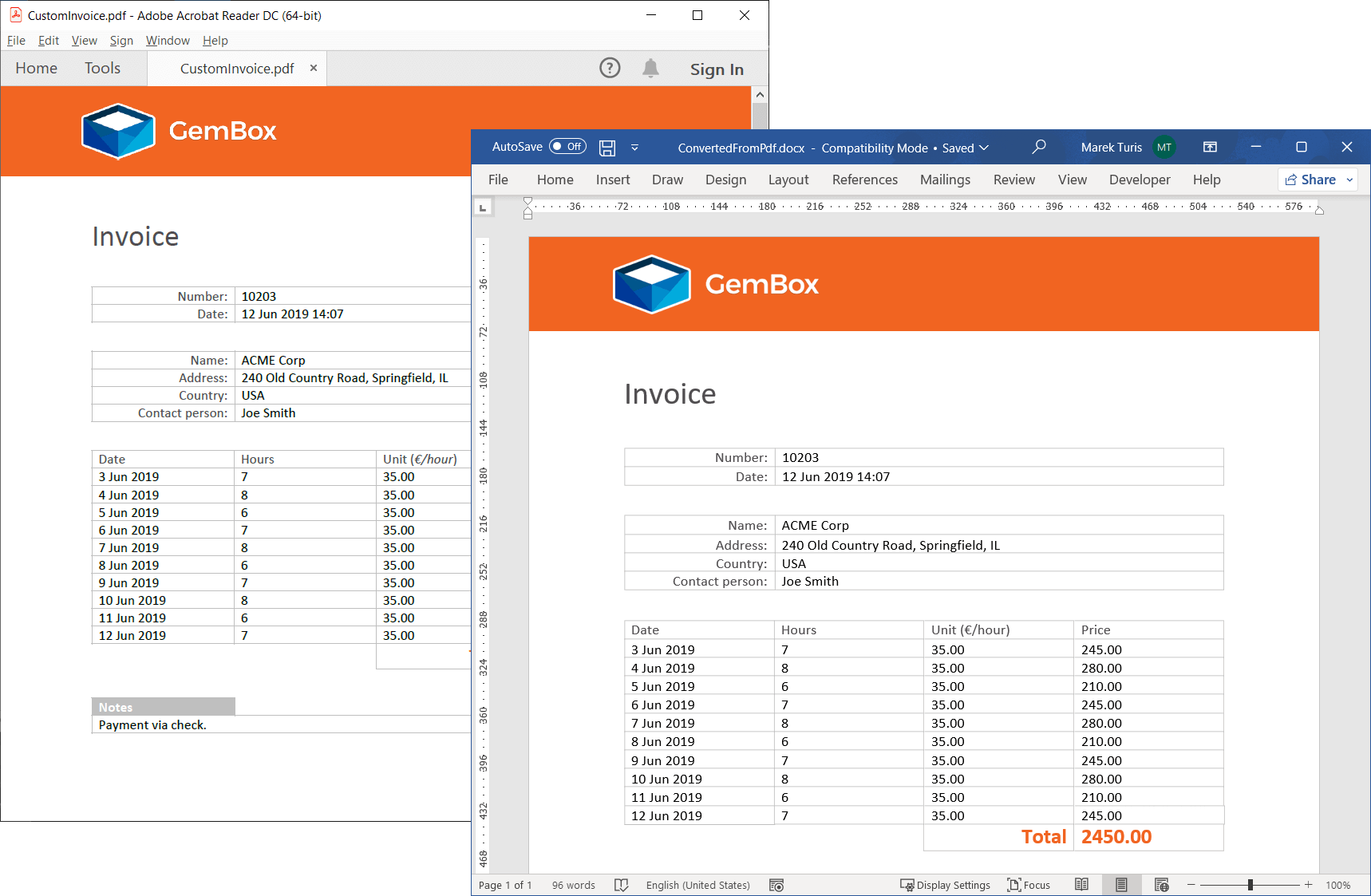Click the zoom slider handle
Image resolution: width=1371 pixels, height=896 pixels.
click(x=1250, y=885)
